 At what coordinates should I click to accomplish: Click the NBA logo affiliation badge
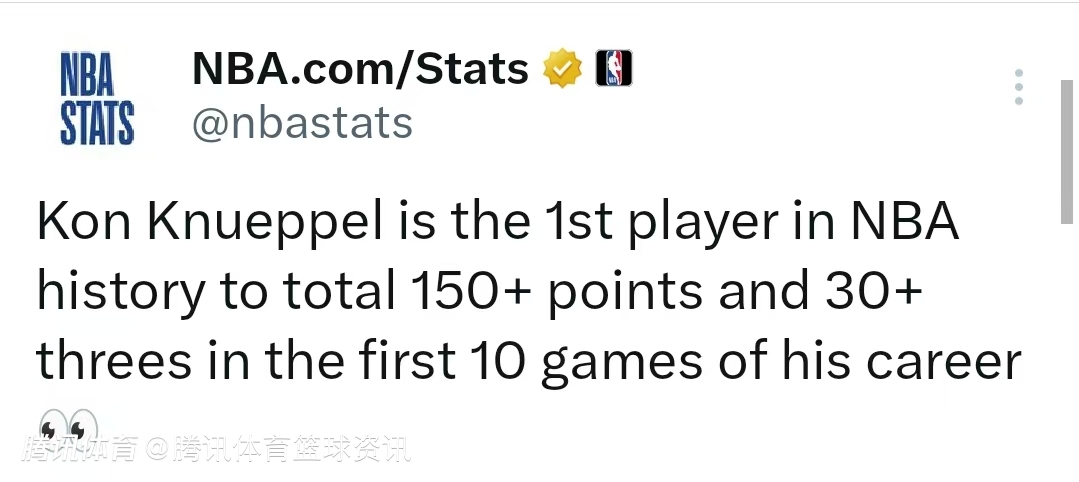point(614,69)
